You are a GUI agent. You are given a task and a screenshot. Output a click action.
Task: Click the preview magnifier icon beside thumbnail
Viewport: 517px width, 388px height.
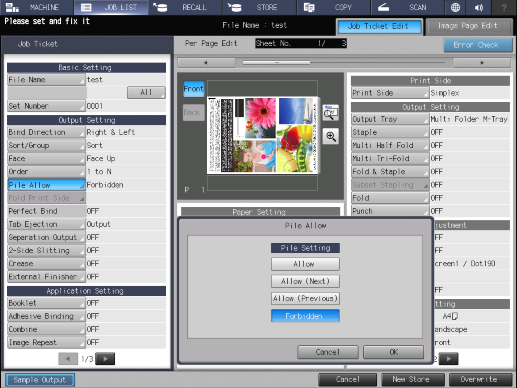click(331, 113)
